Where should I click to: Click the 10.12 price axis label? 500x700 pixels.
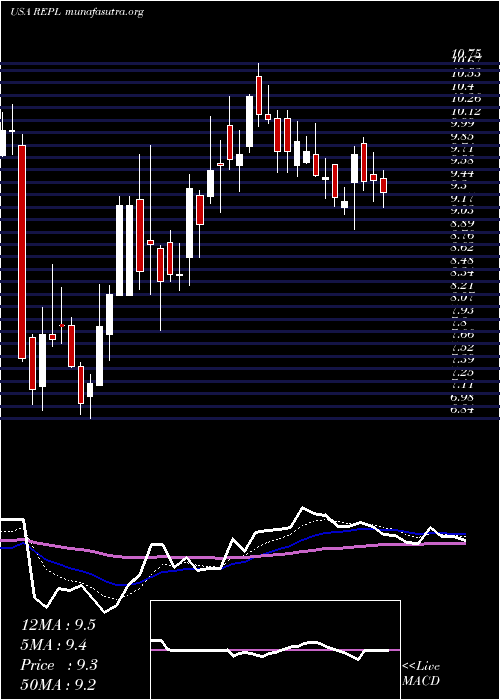[x=466, y=111]
